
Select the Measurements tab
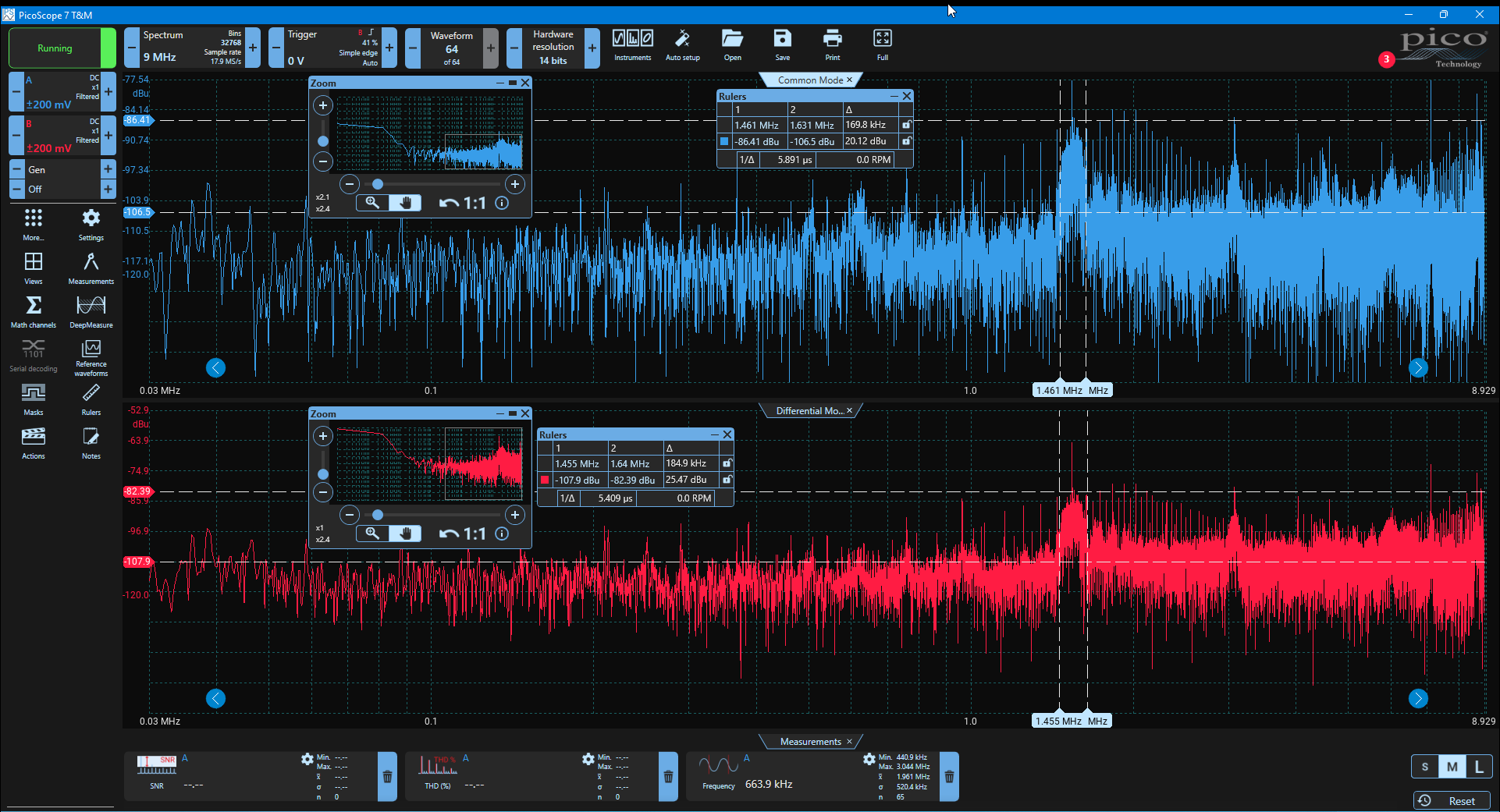(810, 742)
